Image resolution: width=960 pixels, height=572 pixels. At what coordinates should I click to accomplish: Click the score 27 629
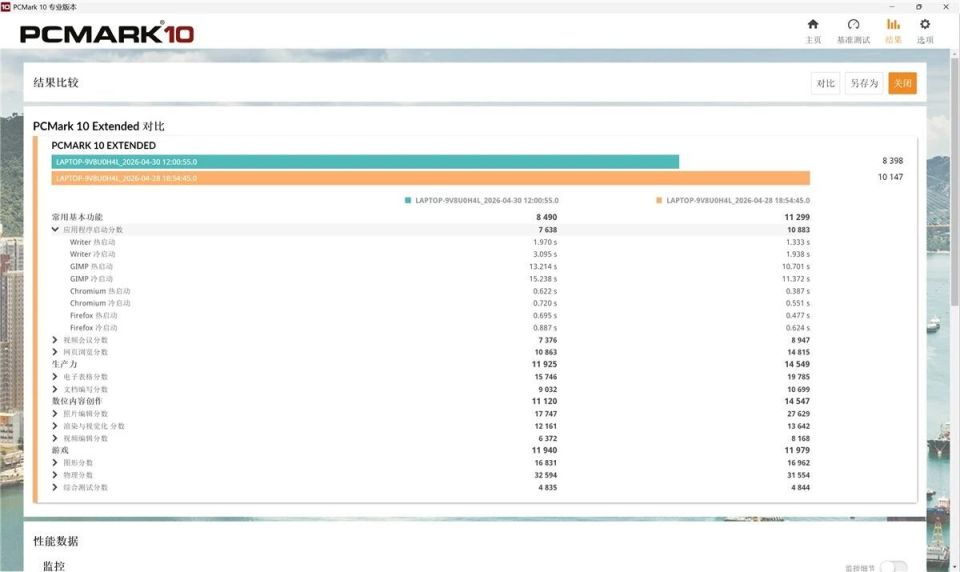tap(798, 414)
